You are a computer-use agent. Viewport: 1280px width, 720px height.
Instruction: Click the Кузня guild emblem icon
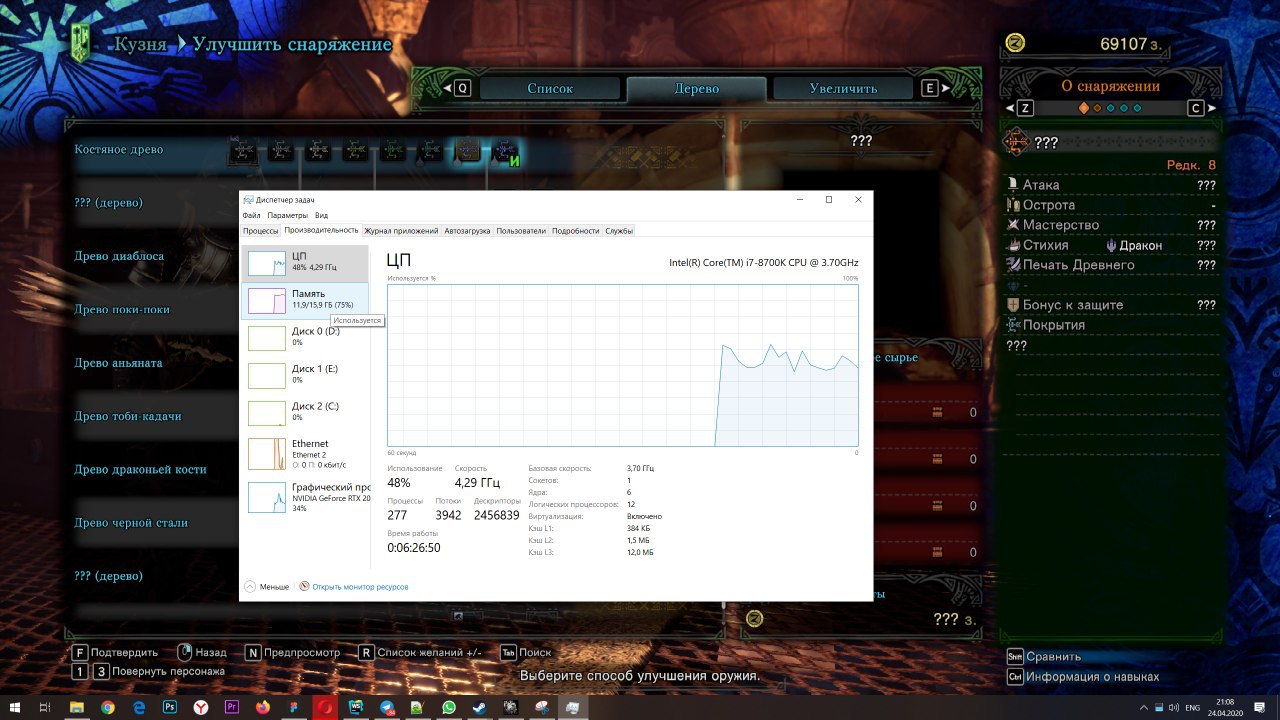[x=82, y=43]
